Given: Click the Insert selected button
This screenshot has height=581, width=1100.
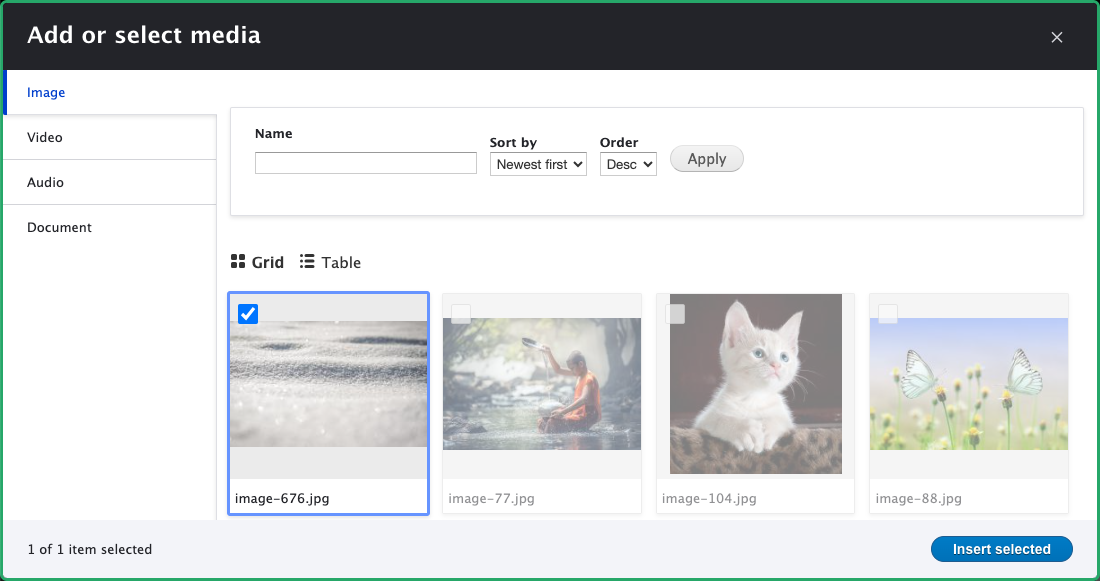Looking at the screenshot, I should [x=1001, y=549].
